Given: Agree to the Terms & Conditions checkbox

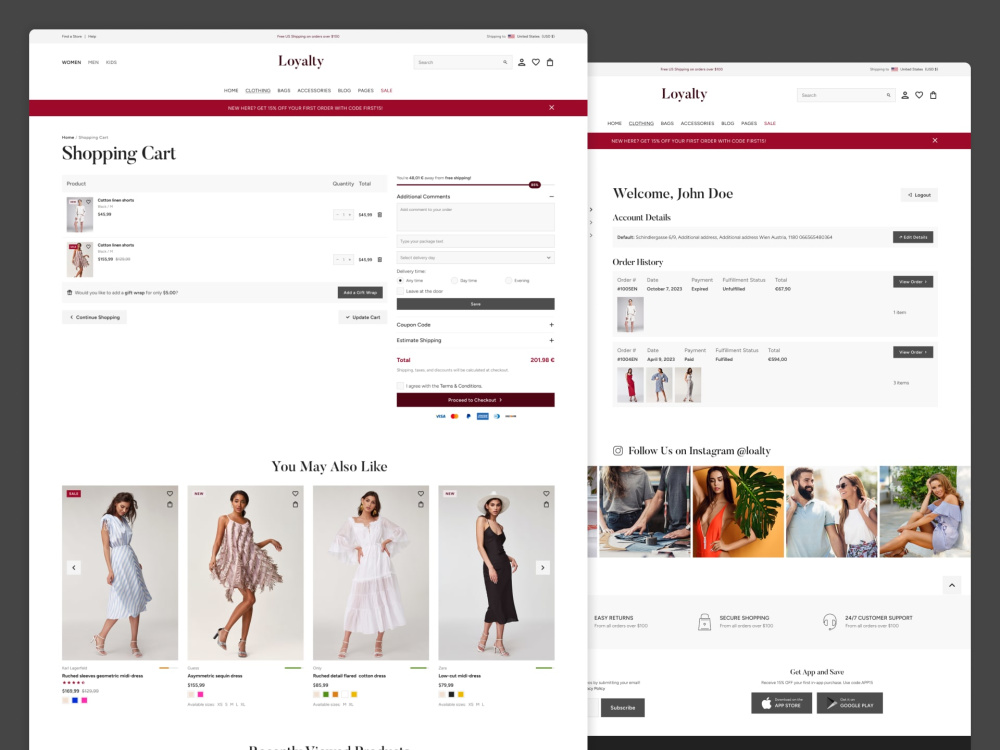Looking at the screenshot, I should pos(401,386).
